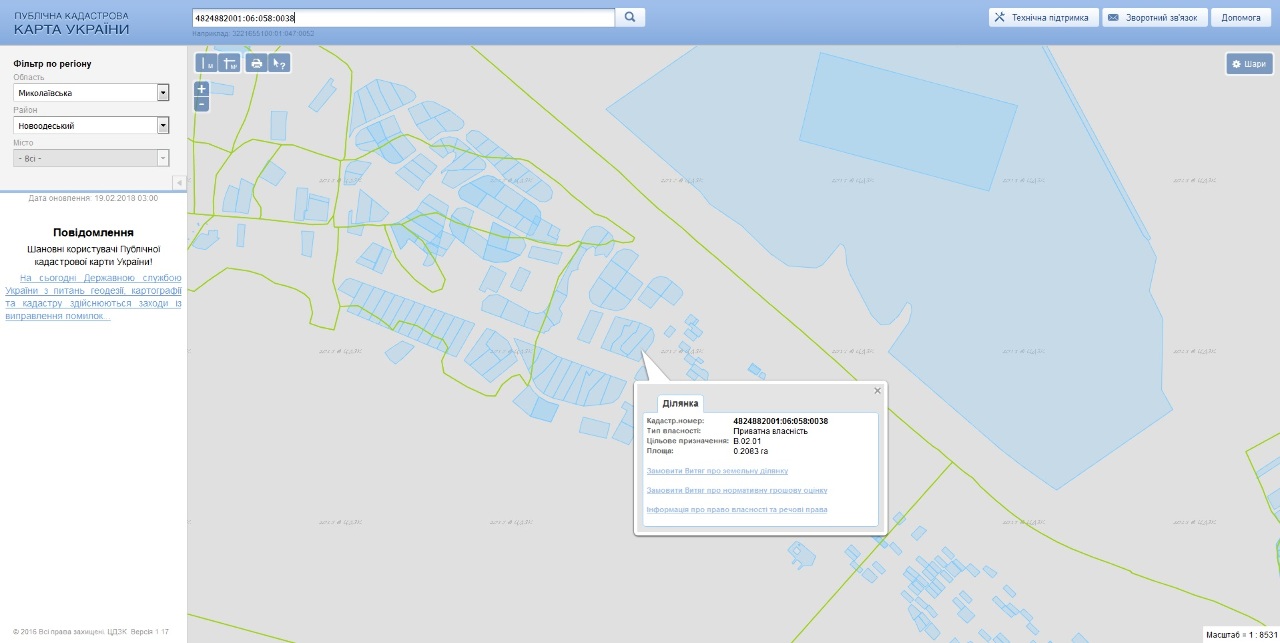Select the area measurement tool
The width and height of the screenshot is (1280, 643).
coord(230,63)
